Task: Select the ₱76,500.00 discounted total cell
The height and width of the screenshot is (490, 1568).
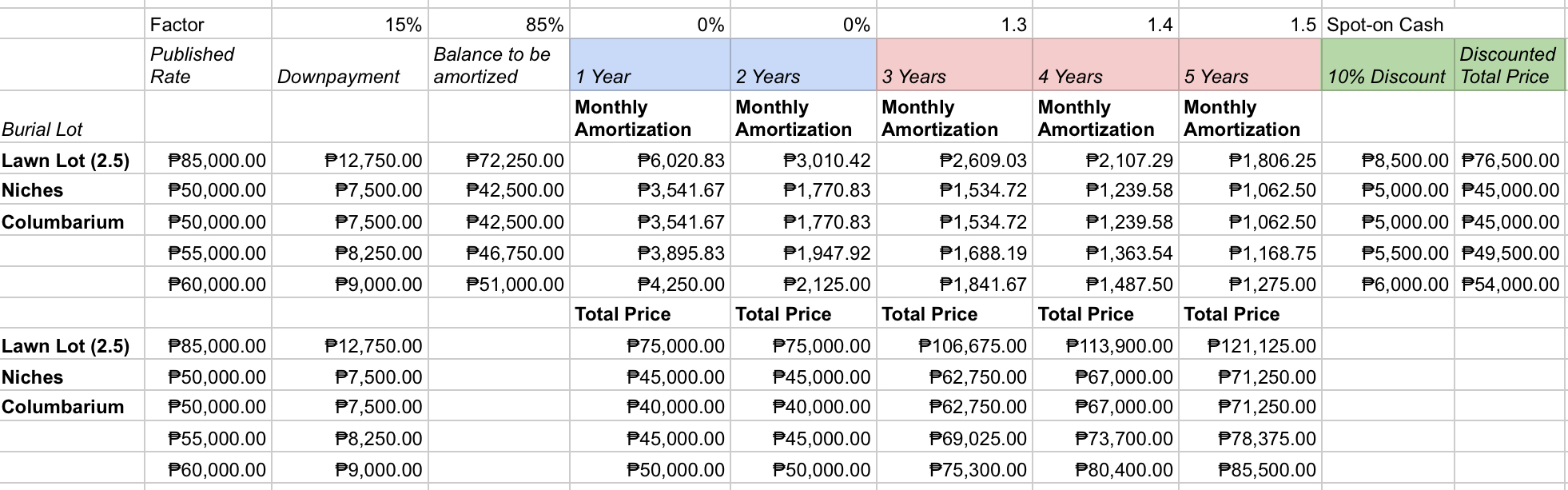Action: [x=1510, y=161]
